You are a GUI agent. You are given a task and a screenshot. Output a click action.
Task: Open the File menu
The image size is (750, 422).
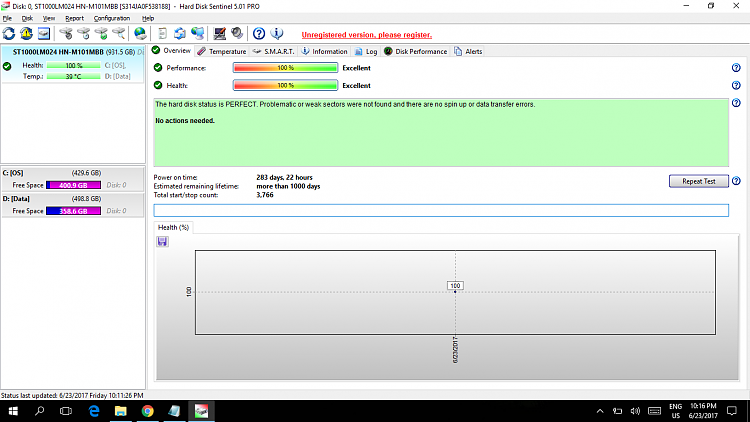[7, 18]
